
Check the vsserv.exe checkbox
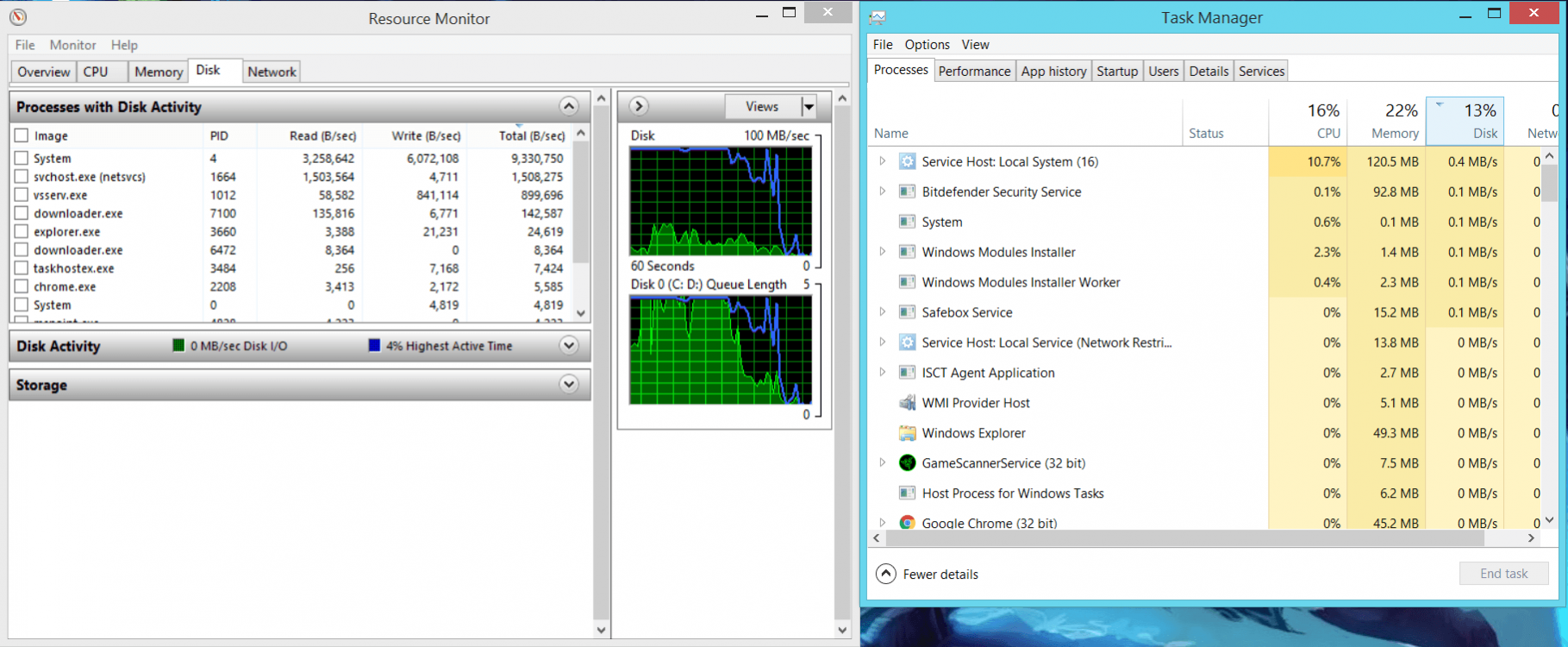(x=22, y=195)
